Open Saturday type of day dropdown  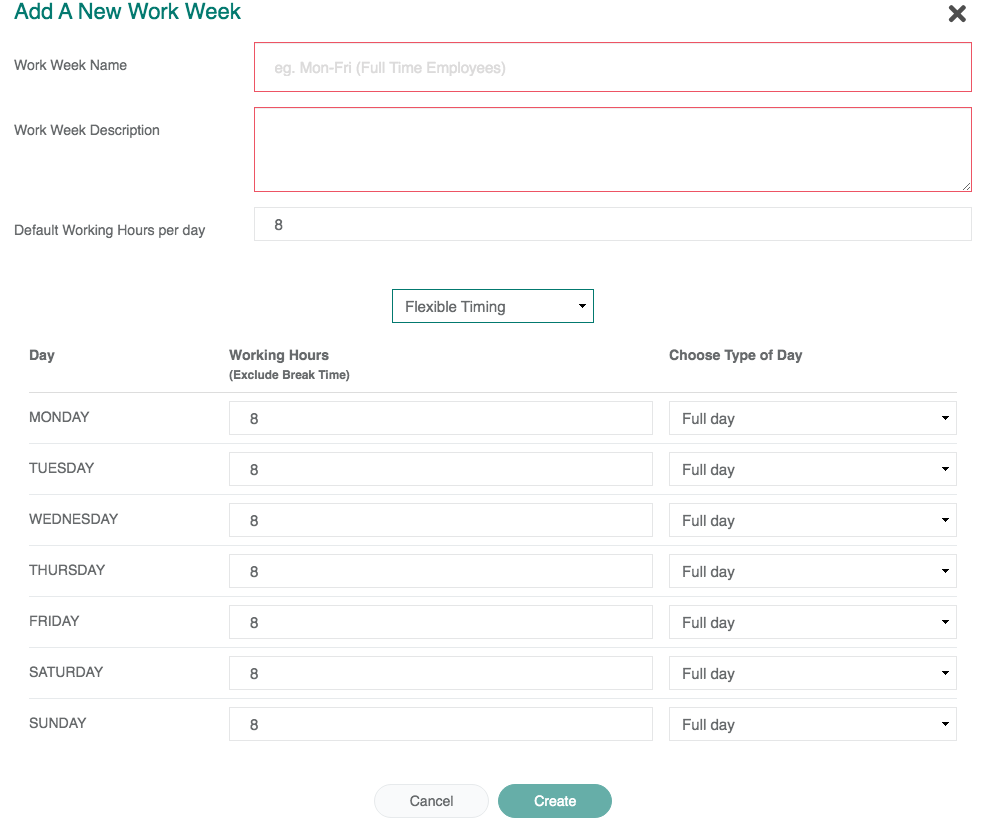pyautogui.click(x=812, y=673)
